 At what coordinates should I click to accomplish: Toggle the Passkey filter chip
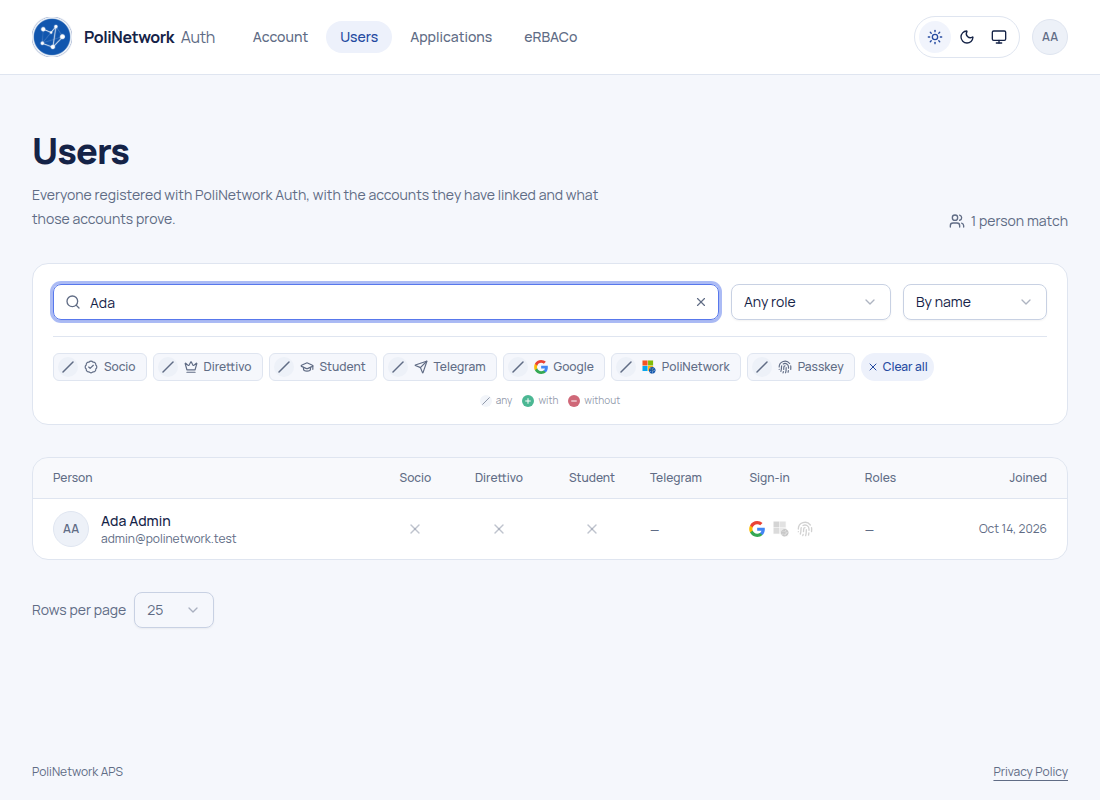(x=801, y=367)
